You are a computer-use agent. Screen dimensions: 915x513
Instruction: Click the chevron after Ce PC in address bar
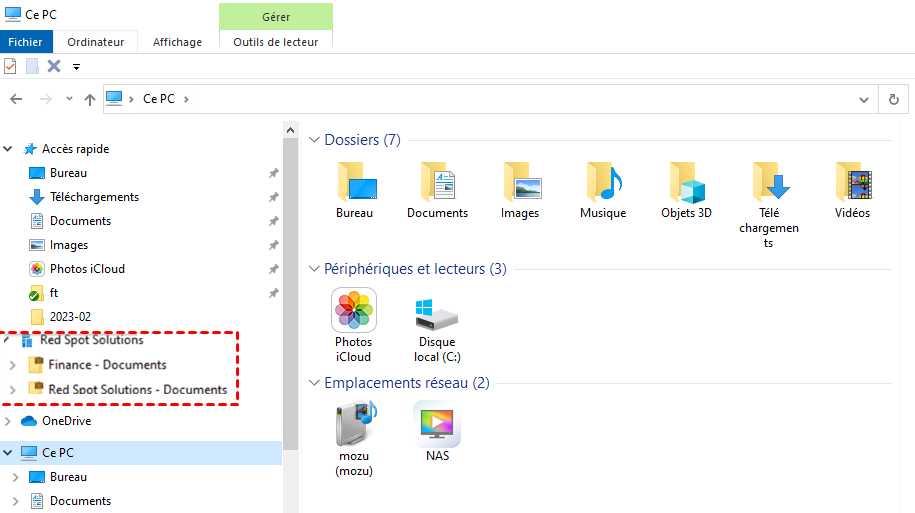click(x=186, y=99)
